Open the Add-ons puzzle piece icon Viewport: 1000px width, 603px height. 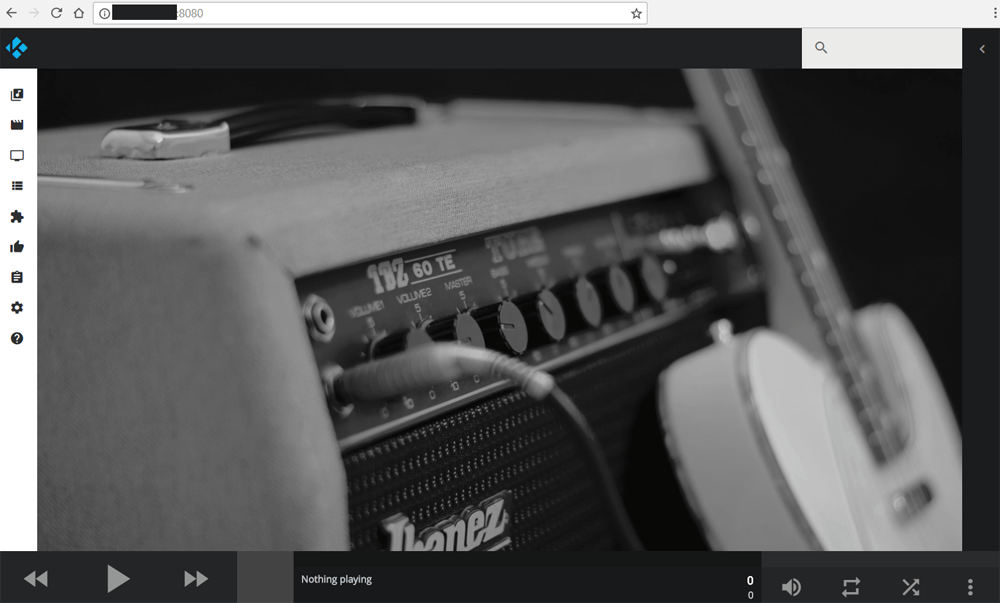pos(17,217)
